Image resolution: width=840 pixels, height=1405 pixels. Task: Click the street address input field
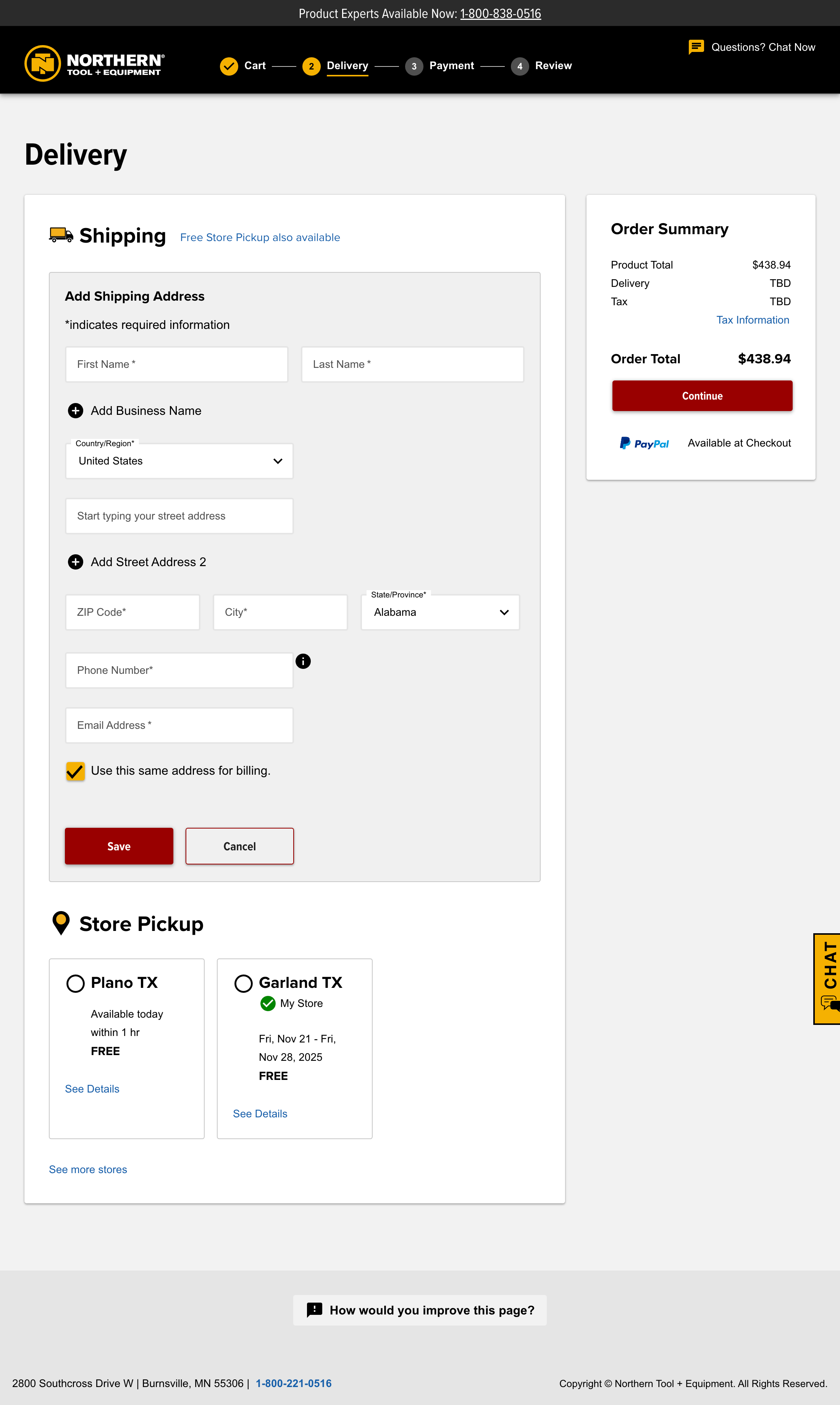(x=179, y=516)
